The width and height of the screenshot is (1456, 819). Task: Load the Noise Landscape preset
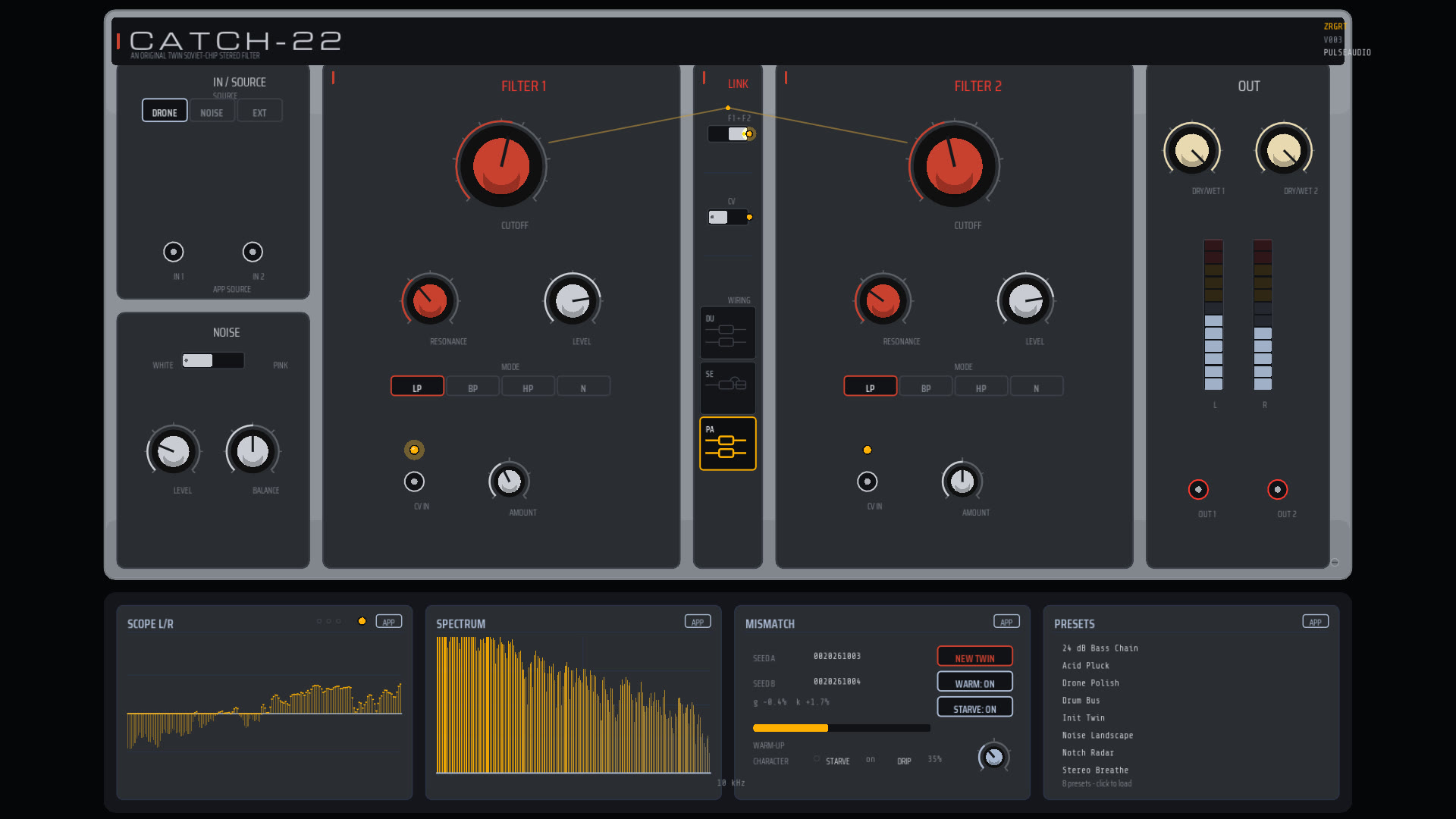(x=1097, y=736)
